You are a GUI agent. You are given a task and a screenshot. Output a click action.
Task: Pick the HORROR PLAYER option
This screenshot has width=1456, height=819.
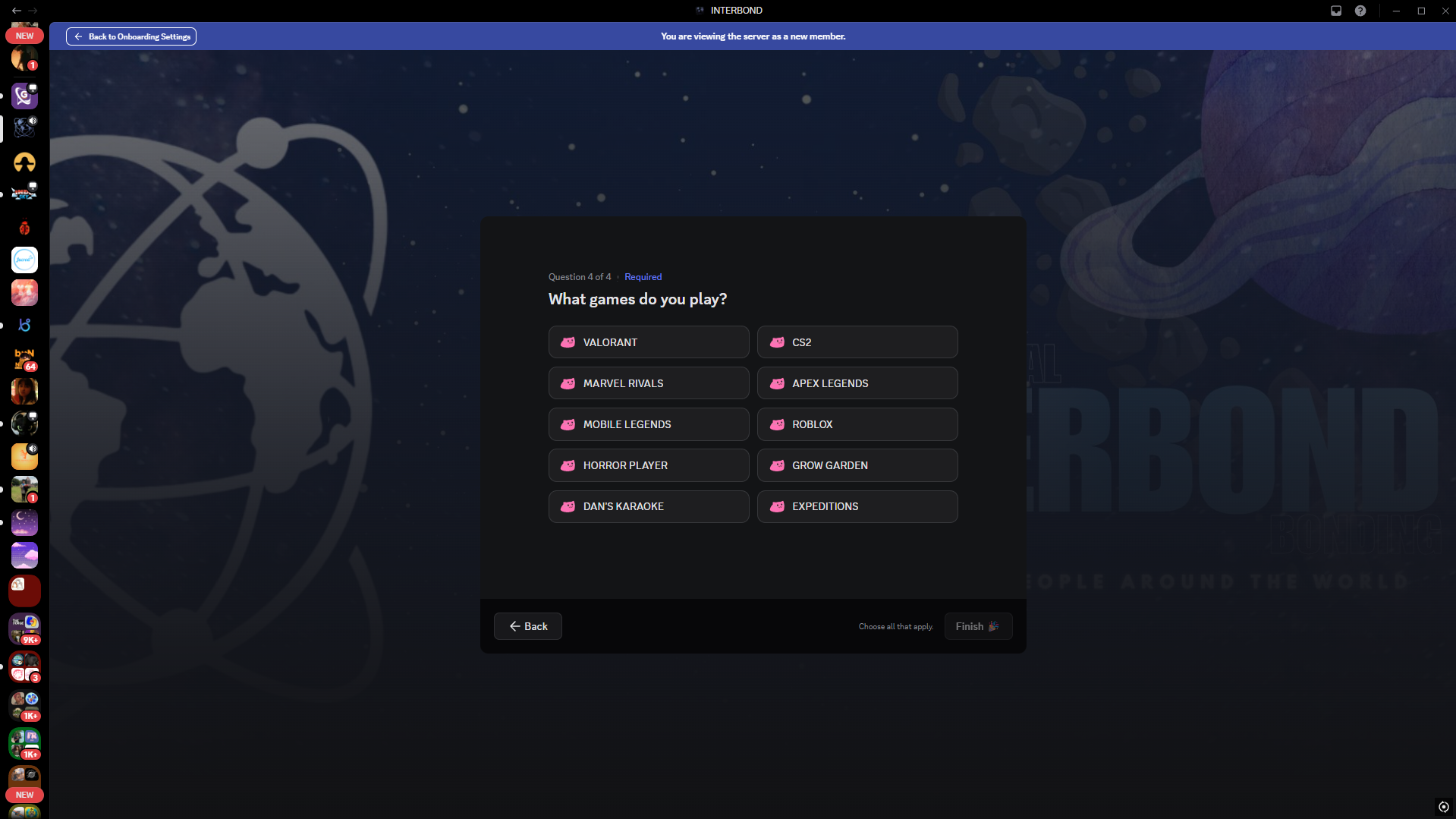[x=649, y=465]
